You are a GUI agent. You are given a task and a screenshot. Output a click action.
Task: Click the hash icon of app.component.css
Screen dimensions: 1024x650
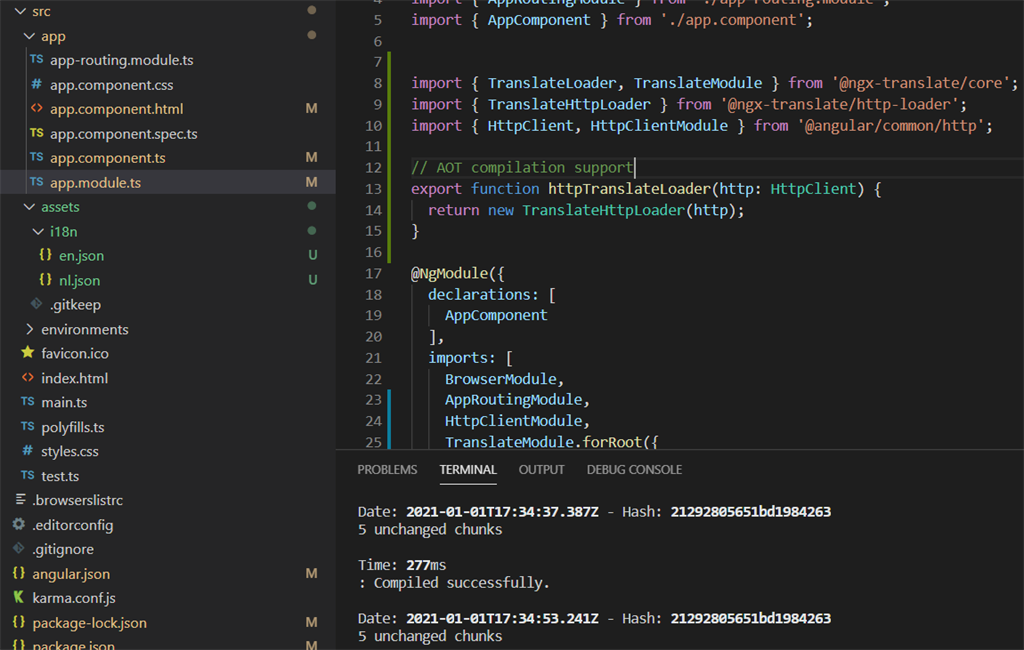37,84
